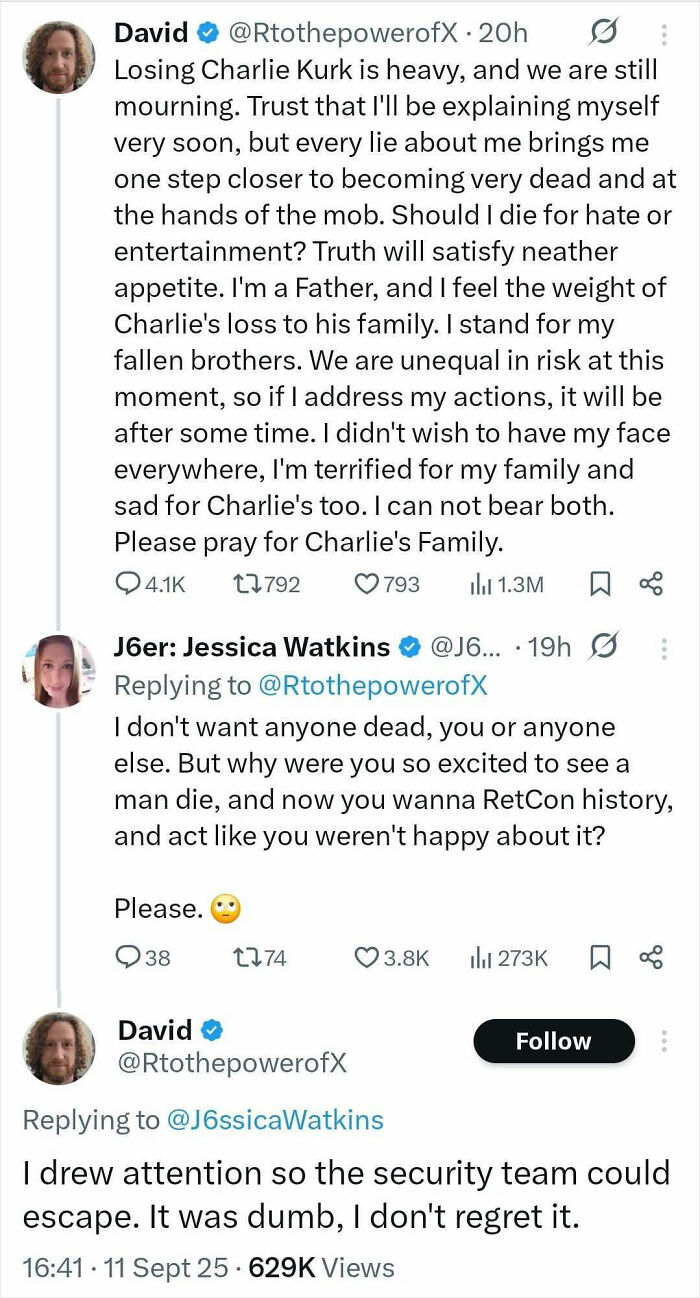
Task: Reply to David's first post
Action: [130, 581]
